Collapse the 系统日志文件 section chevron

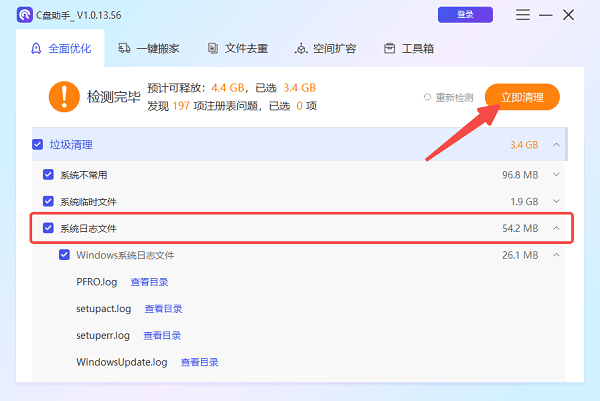[556, 228]
